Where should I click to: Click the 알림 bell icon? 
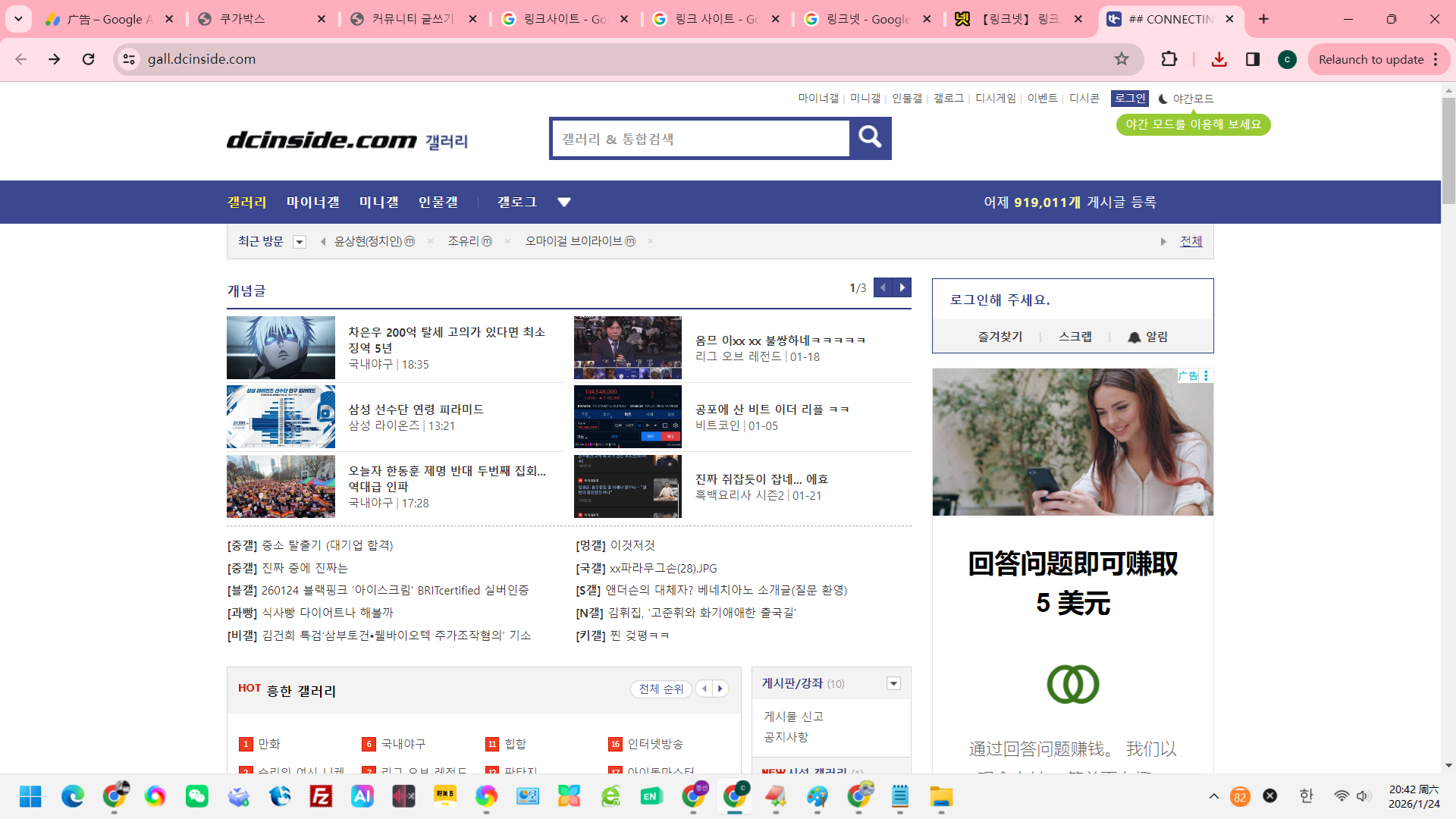pos(1134,337)
